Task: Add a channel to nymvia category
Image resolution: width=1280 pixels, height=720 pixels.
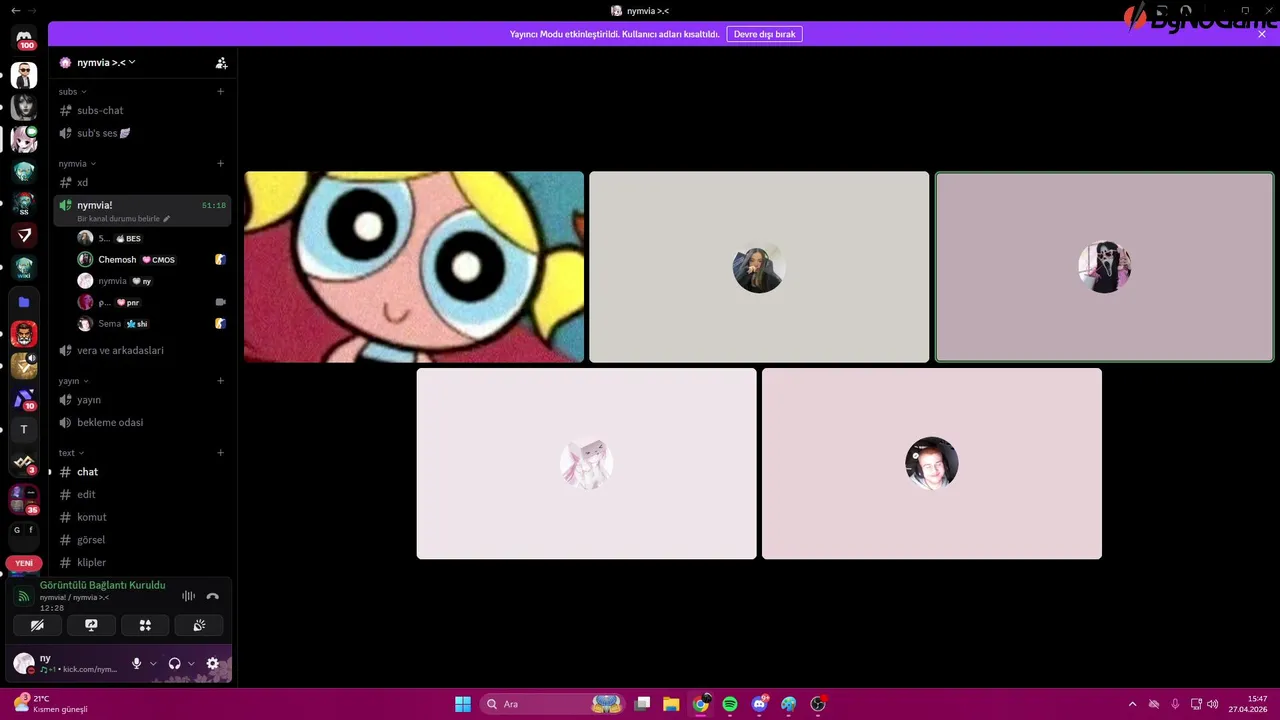Action: (221, 163)
